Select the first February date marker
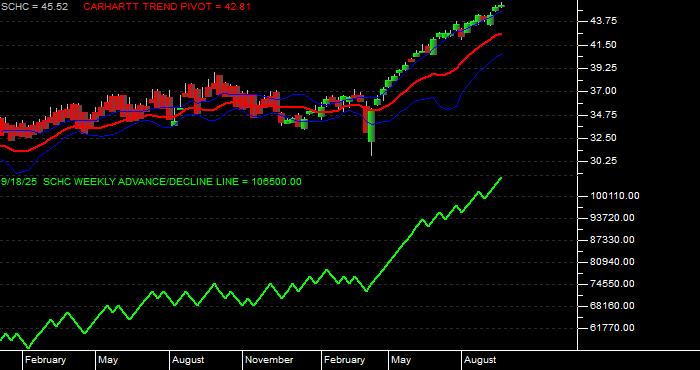Screen dimensions: 700x370 tap(46, 360)
